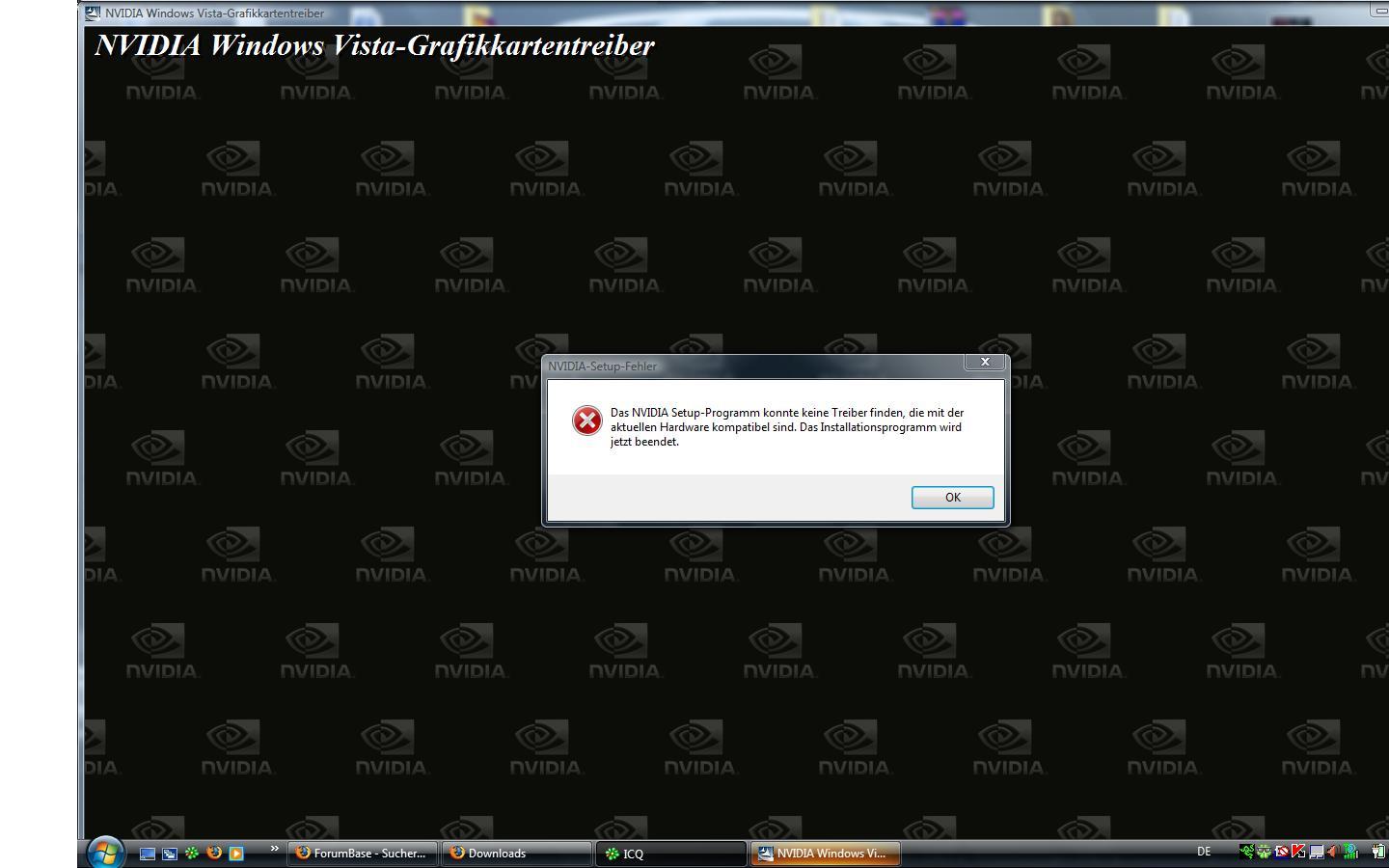
Task: Expand the quick launch overflow chevron
Action: pos(275,849)
